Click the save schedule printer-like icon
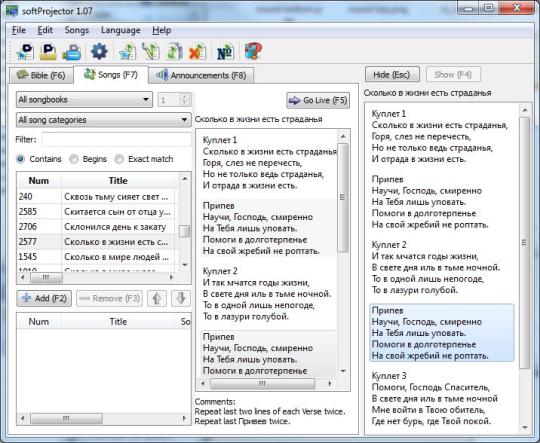 tap(72, 52)
